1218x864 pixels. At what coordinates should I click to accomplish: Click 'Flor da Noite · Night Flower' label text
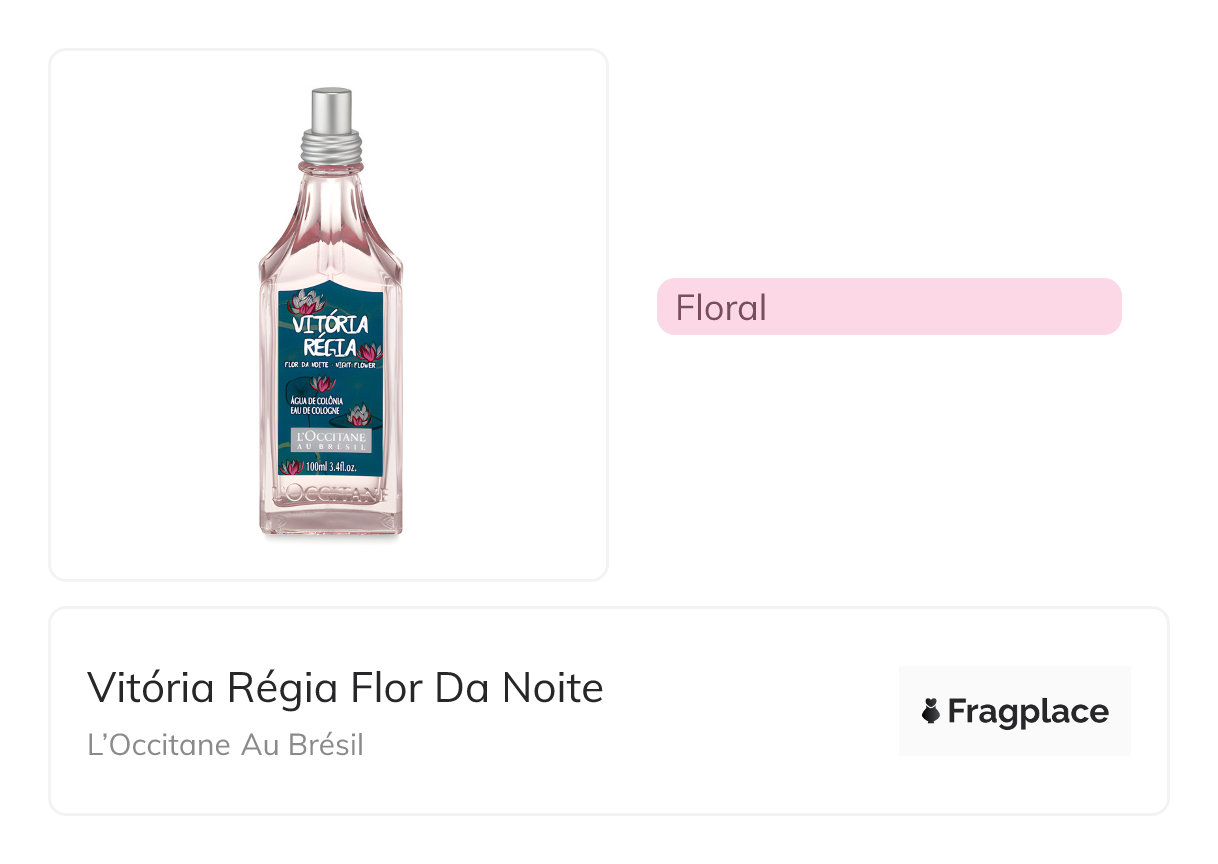point(330,367)
